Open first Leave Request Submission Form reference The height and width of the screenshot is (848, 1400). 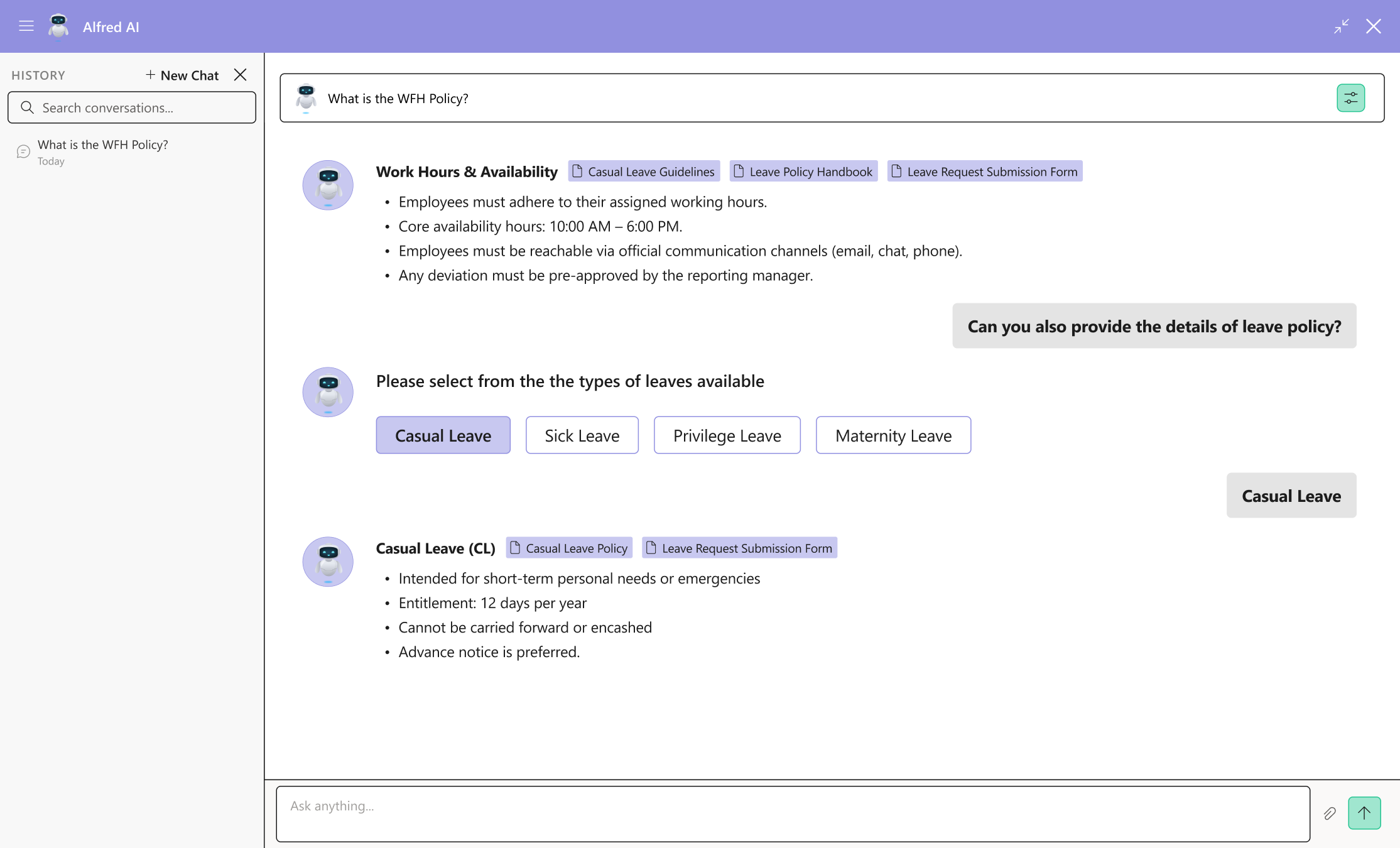click(x=985, y=171)
